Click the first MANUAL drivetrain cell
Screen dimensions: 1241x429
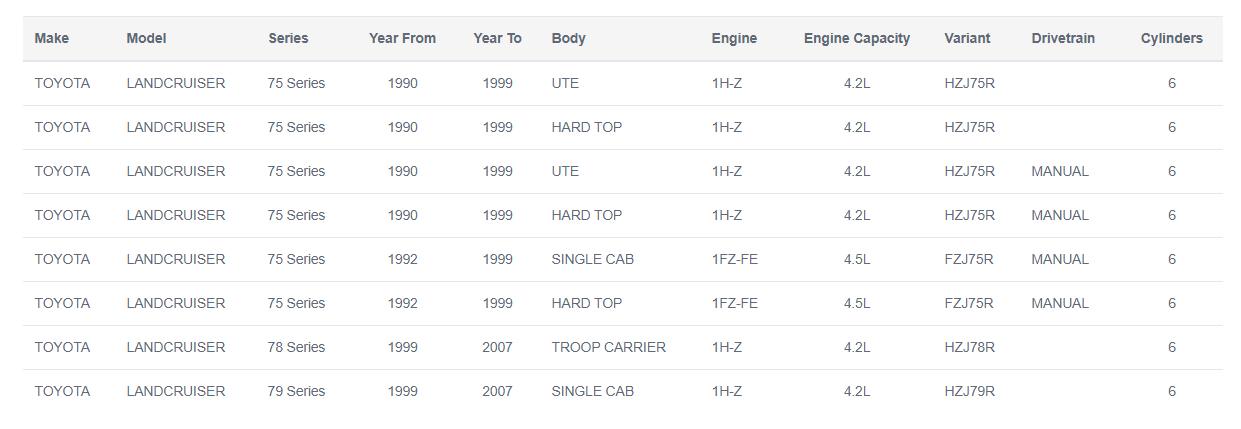[1060, 171]
